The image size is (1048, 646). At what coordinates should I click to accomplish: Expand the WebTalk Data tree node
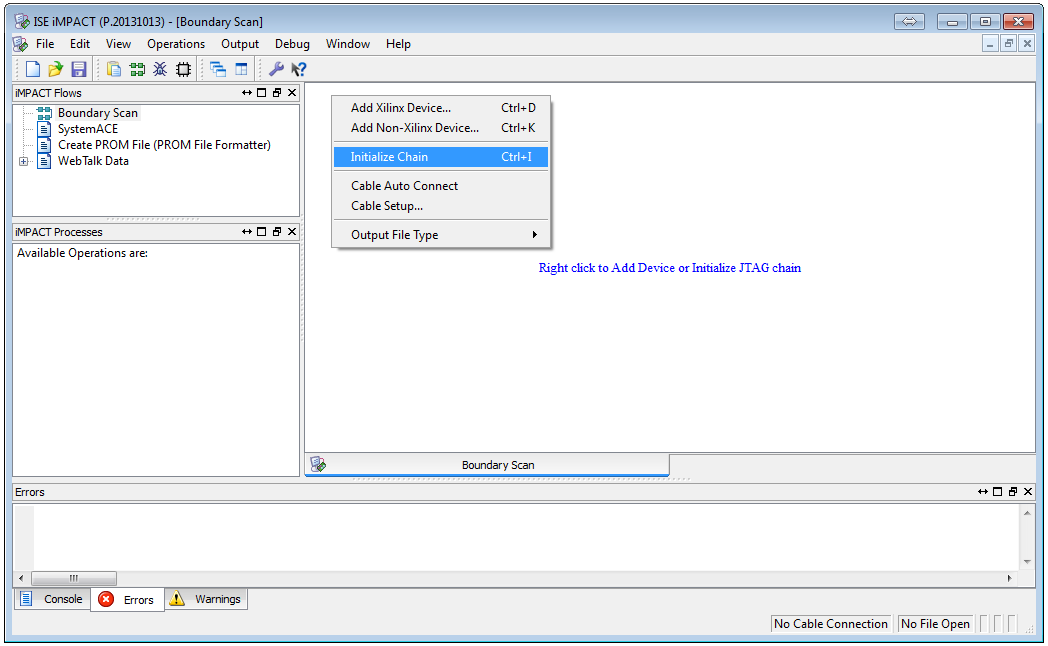tap(23, 161)
